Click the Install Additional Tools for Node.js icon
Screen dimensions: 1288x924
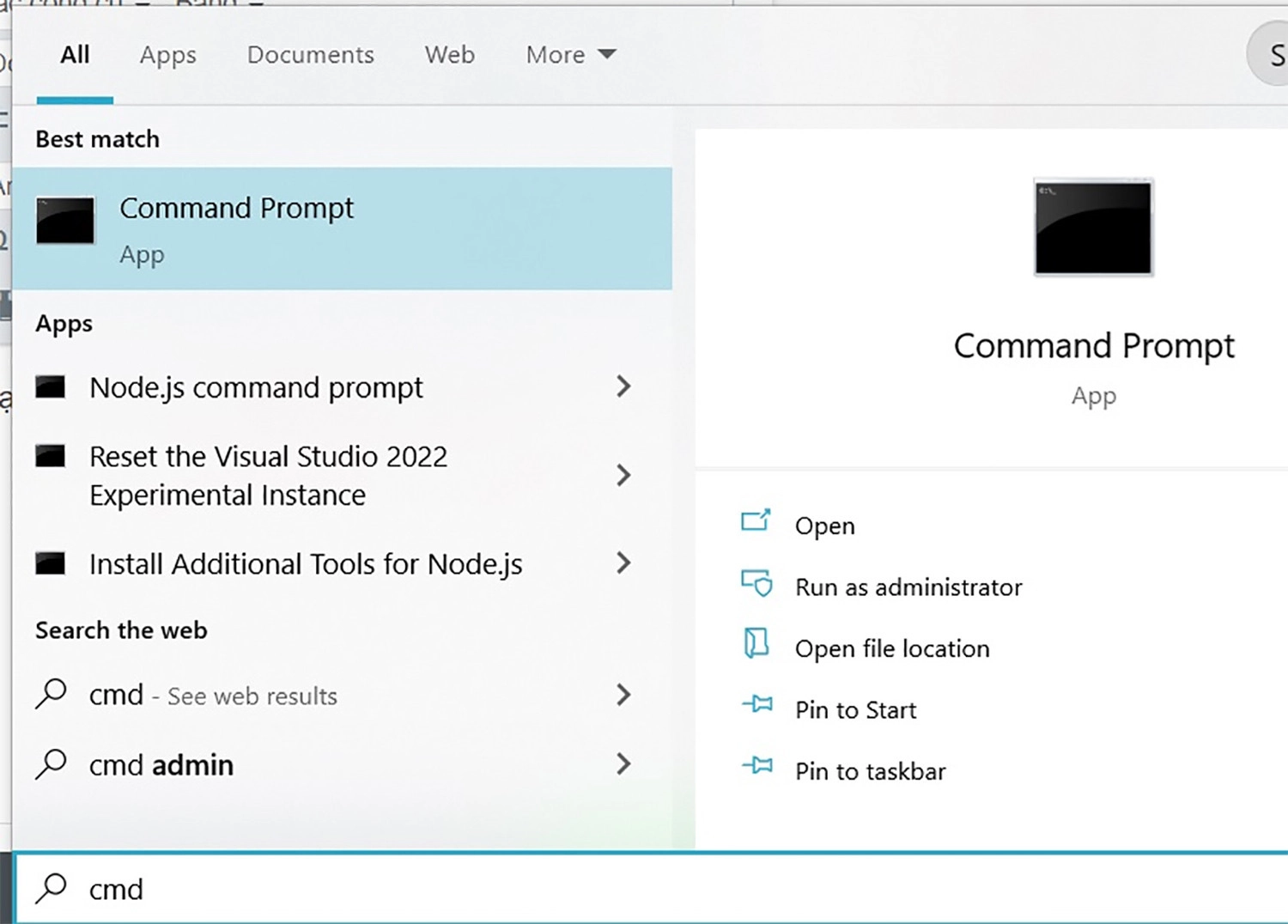51,563
